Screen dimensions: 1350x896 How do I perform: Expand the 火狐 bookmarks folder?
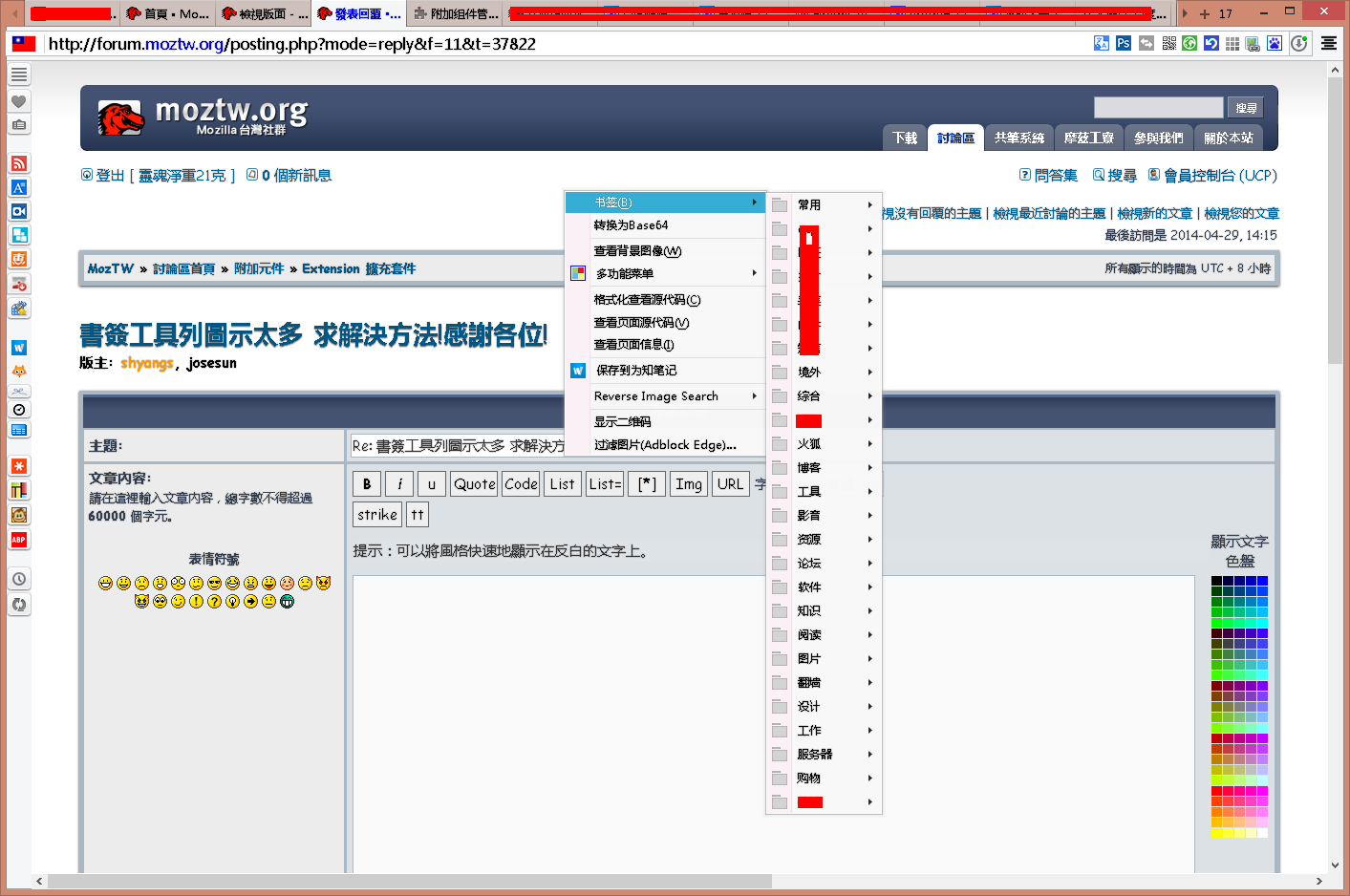tap(823, 444)
